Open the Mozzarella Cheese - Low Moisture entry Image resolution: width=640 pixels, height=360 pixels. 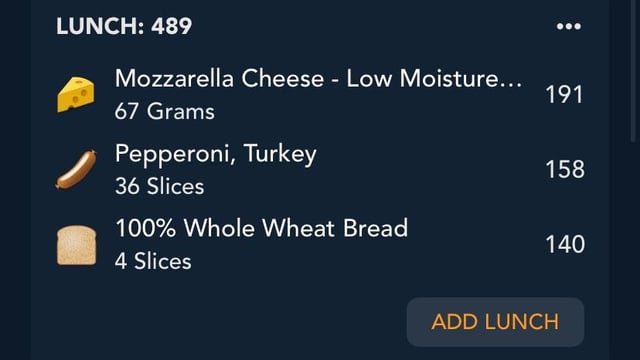point(320,95)
